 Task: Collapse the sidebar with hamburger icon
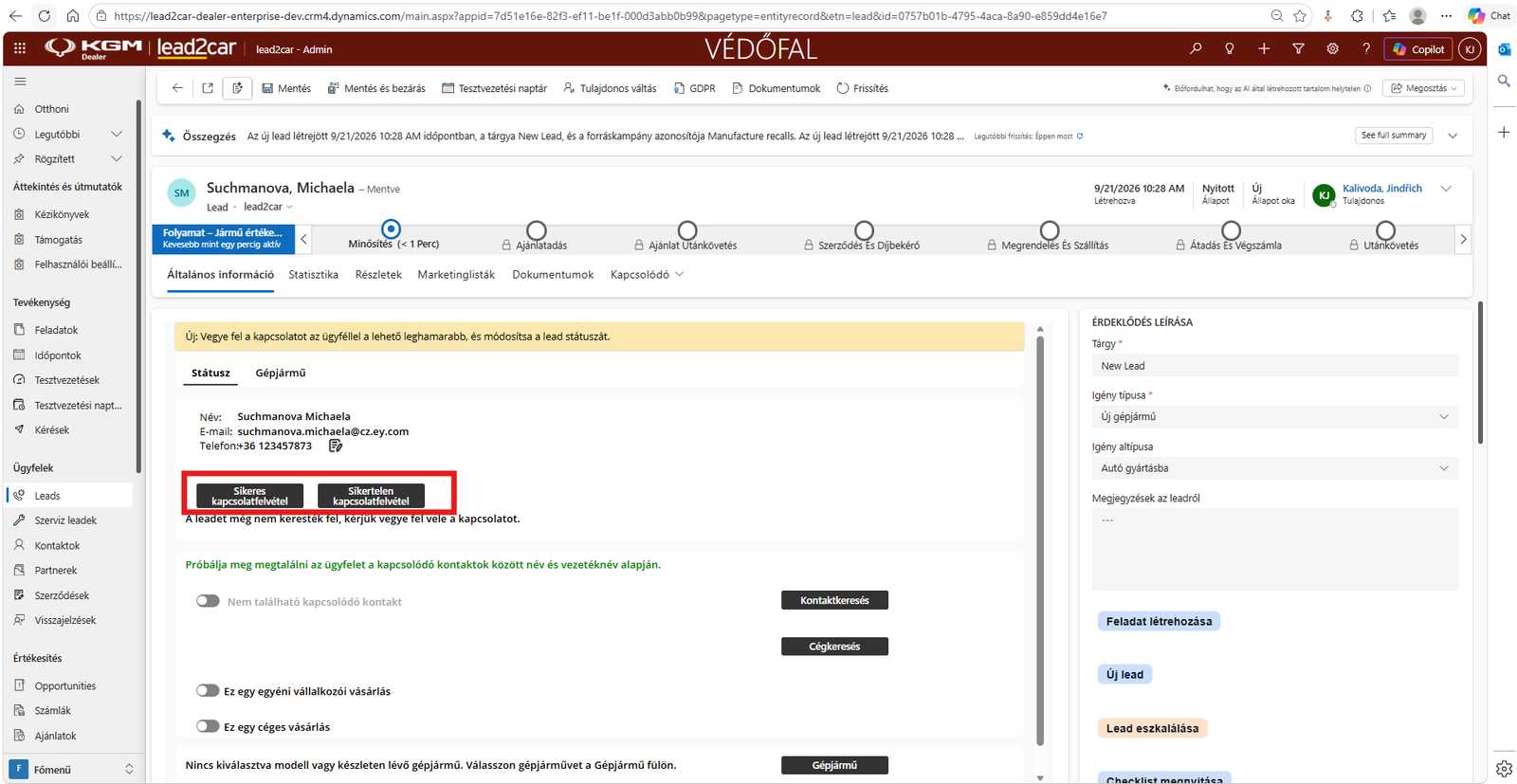pyautogui.click(x=20, y=82)
